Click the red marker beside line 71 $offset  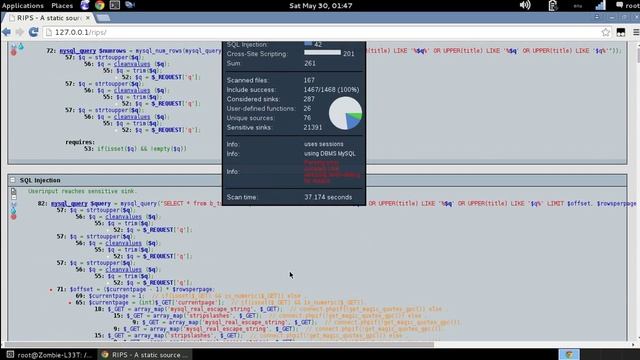[x=51, y=290]
